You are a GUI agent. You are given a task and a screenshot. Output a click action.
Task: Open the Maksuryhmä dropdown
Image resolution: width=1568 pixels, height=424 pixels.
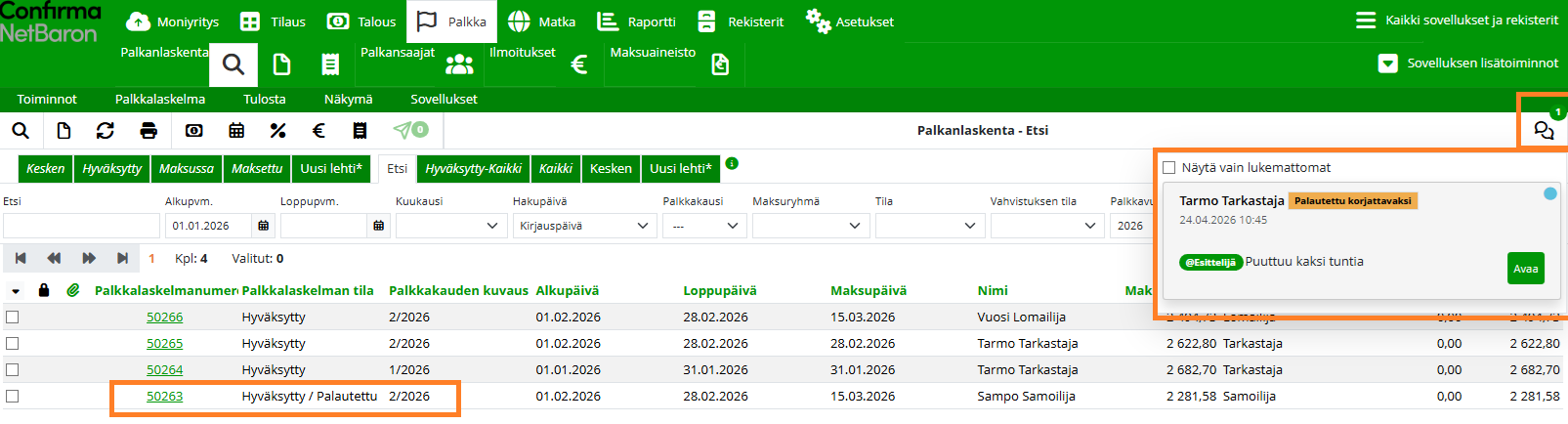(811, 226)
